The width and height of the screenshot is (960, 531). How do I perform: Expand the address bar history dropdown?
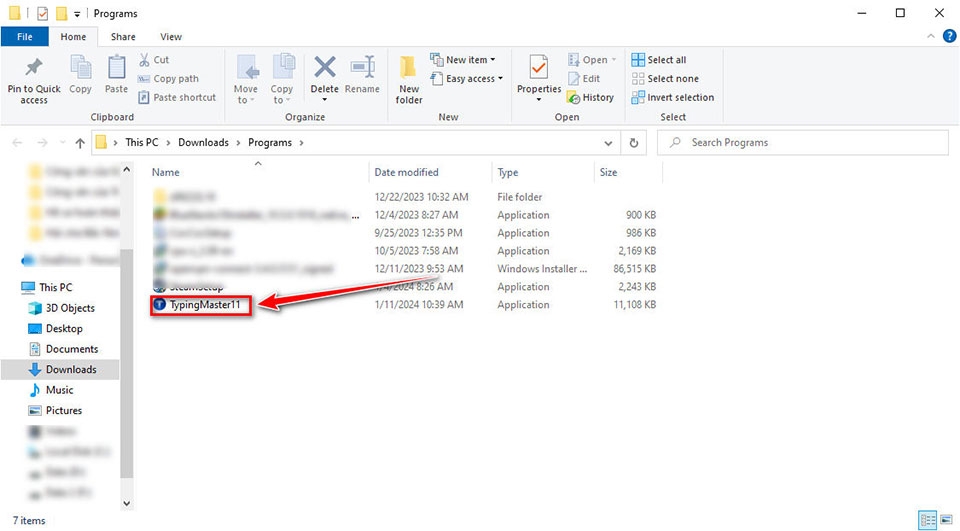click(608, 143)
